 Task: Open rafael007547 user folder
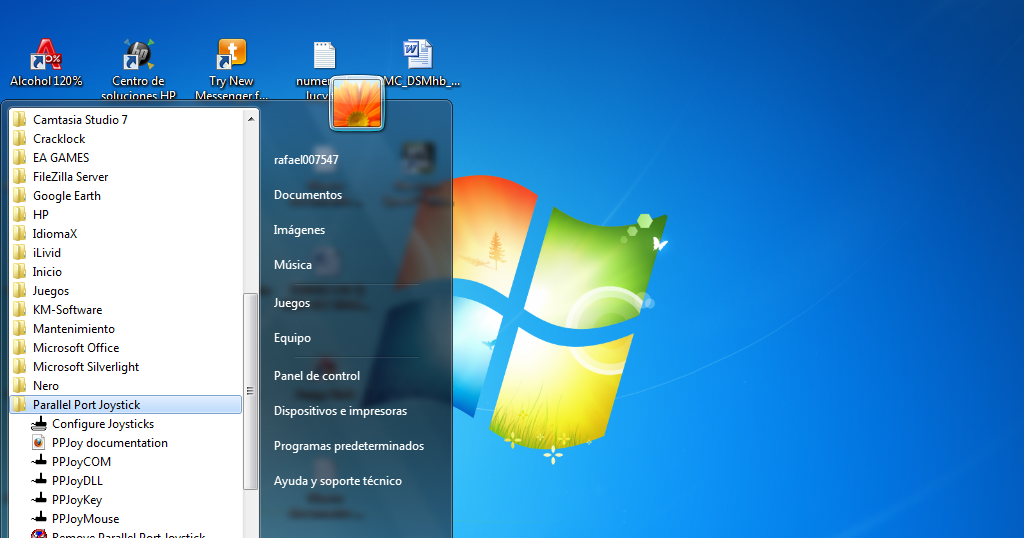pos(306,159)
